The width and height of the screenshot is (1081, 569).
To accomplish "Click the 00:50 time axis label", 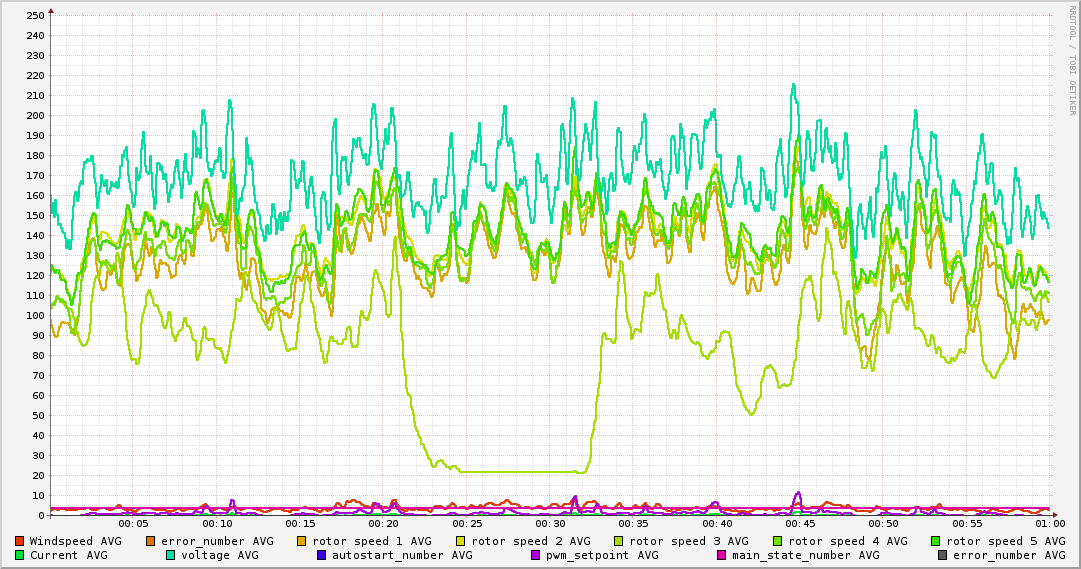I will pos(883,524).
